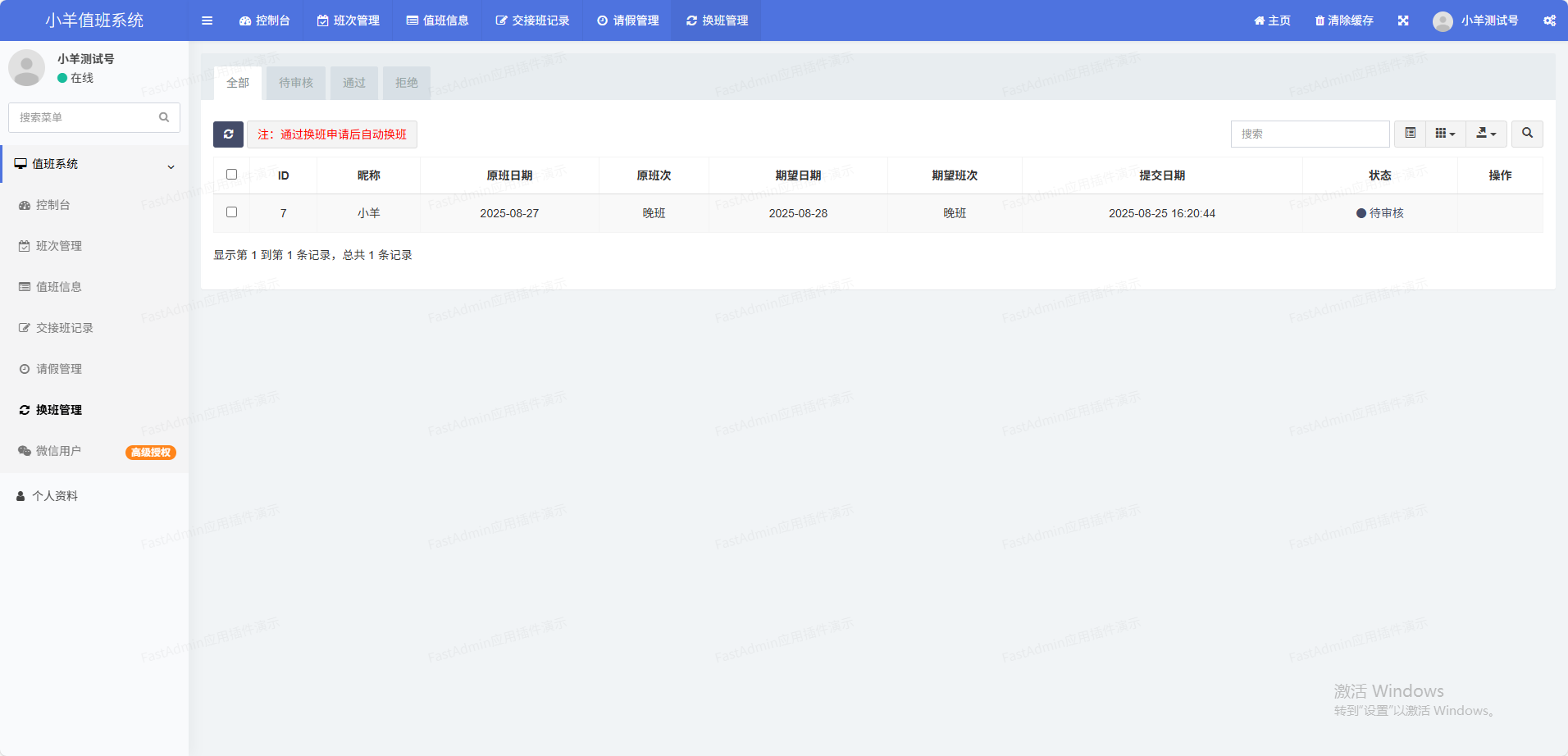Check the checkbox for row ID 7
Image resolution: width=1568 pixels, height=756 pixels.
231,212
